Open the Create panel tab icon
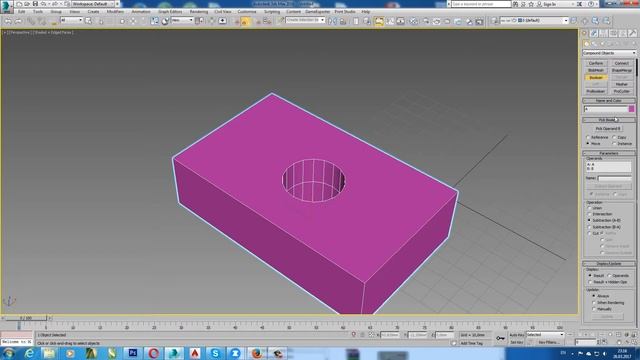The image size is (640, 360). [x=584, y=33]
